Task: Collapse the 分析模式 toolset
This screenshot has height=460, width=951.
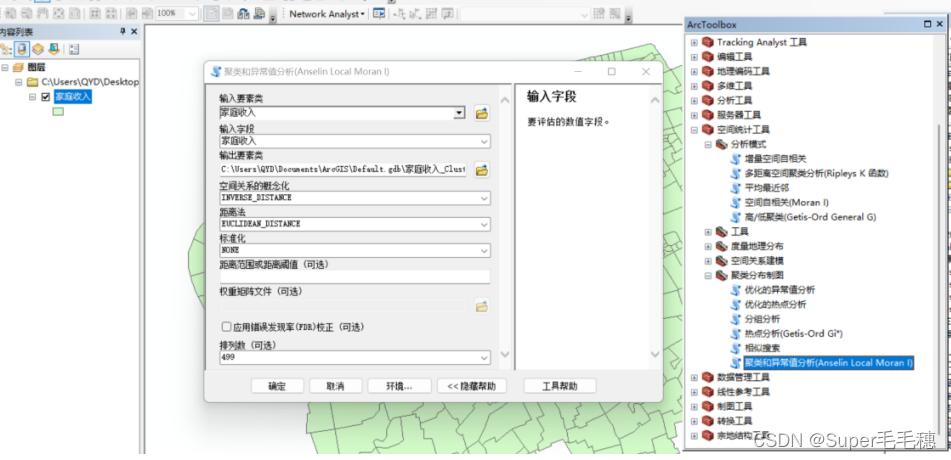Action: tap(708, 144)
